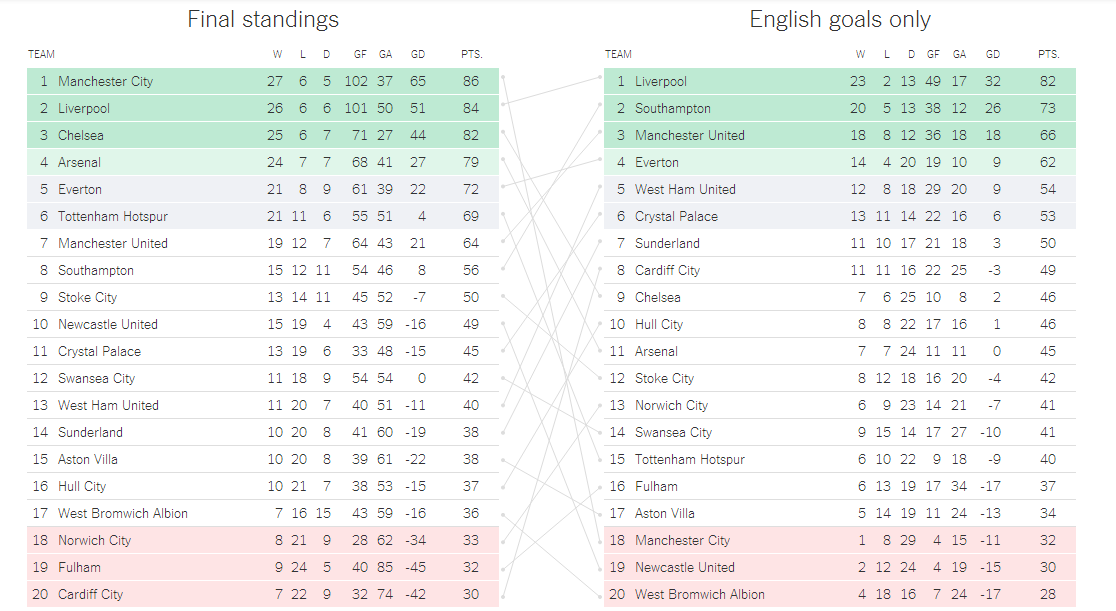Click the English goals only heading

click(x=840, y=19)
